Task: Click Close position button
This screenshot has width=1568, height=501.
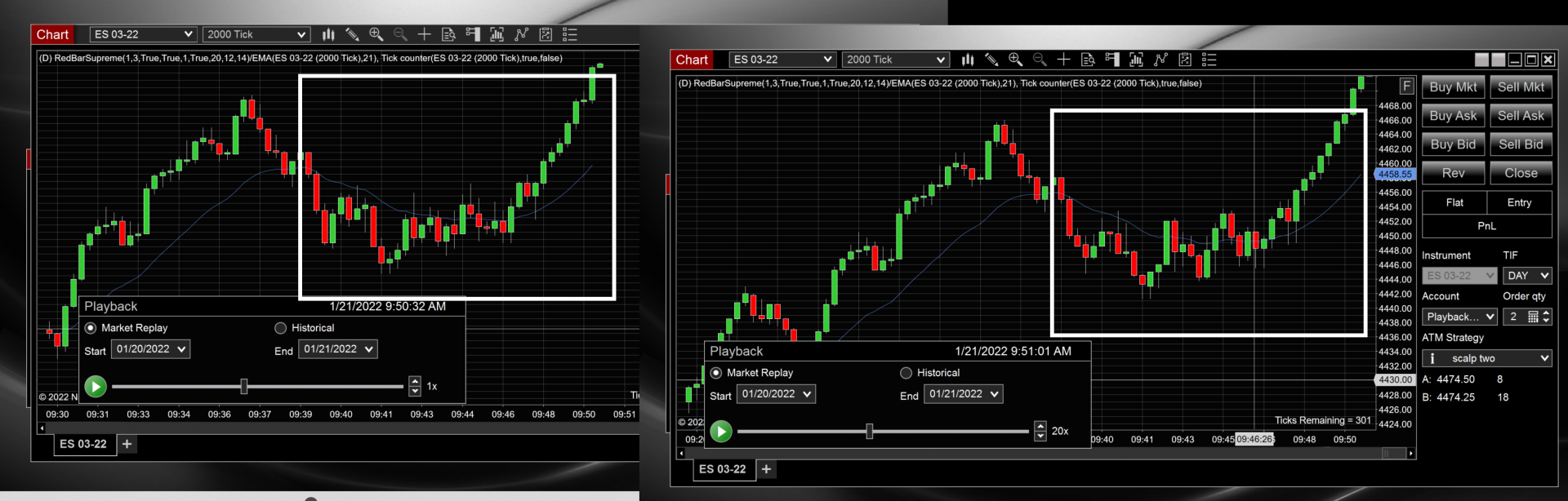Action: pos(1521,173)
